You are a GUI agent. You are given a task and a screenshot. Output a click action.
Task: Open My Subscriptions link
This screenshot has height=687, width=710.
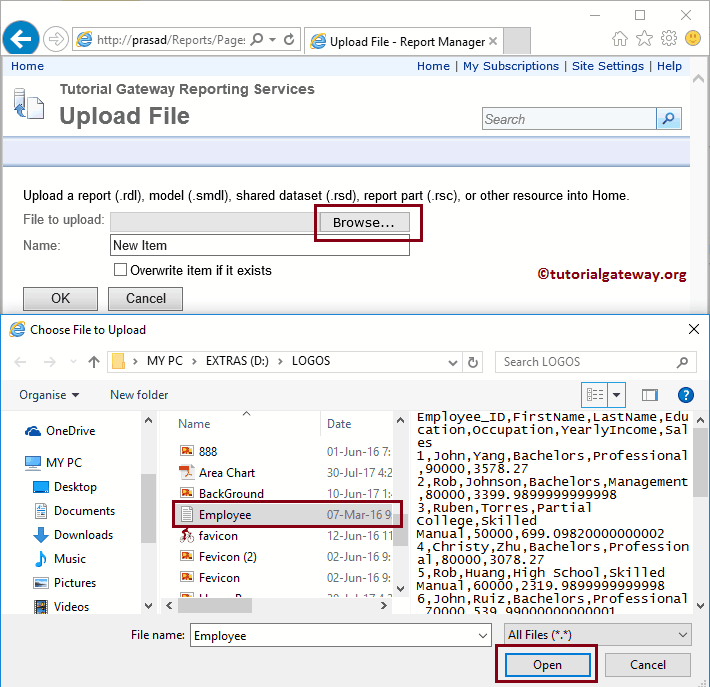tap(511, 66)
